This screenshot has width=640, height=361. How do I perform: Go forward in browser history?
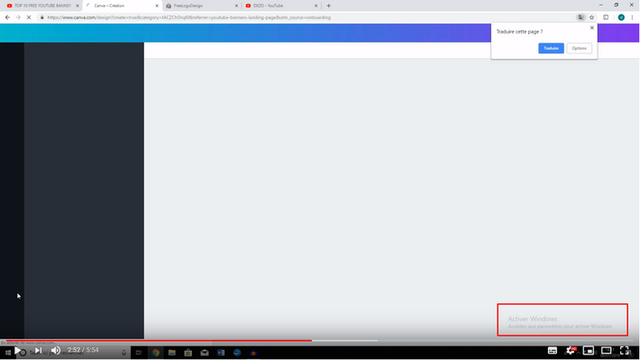point(18,18)
